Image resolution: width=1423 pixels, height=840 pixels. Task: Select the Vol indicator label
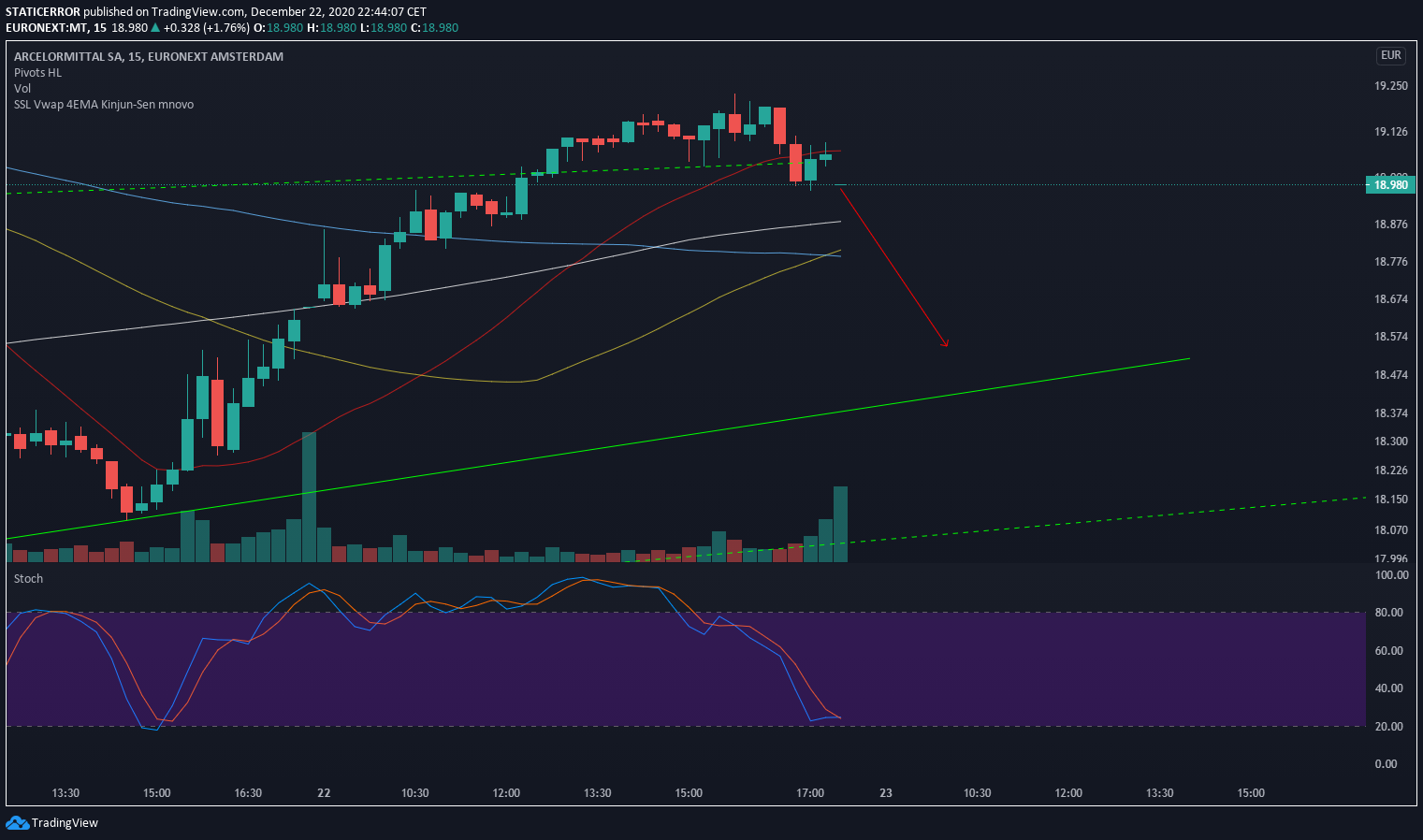(x=22, y=88)
